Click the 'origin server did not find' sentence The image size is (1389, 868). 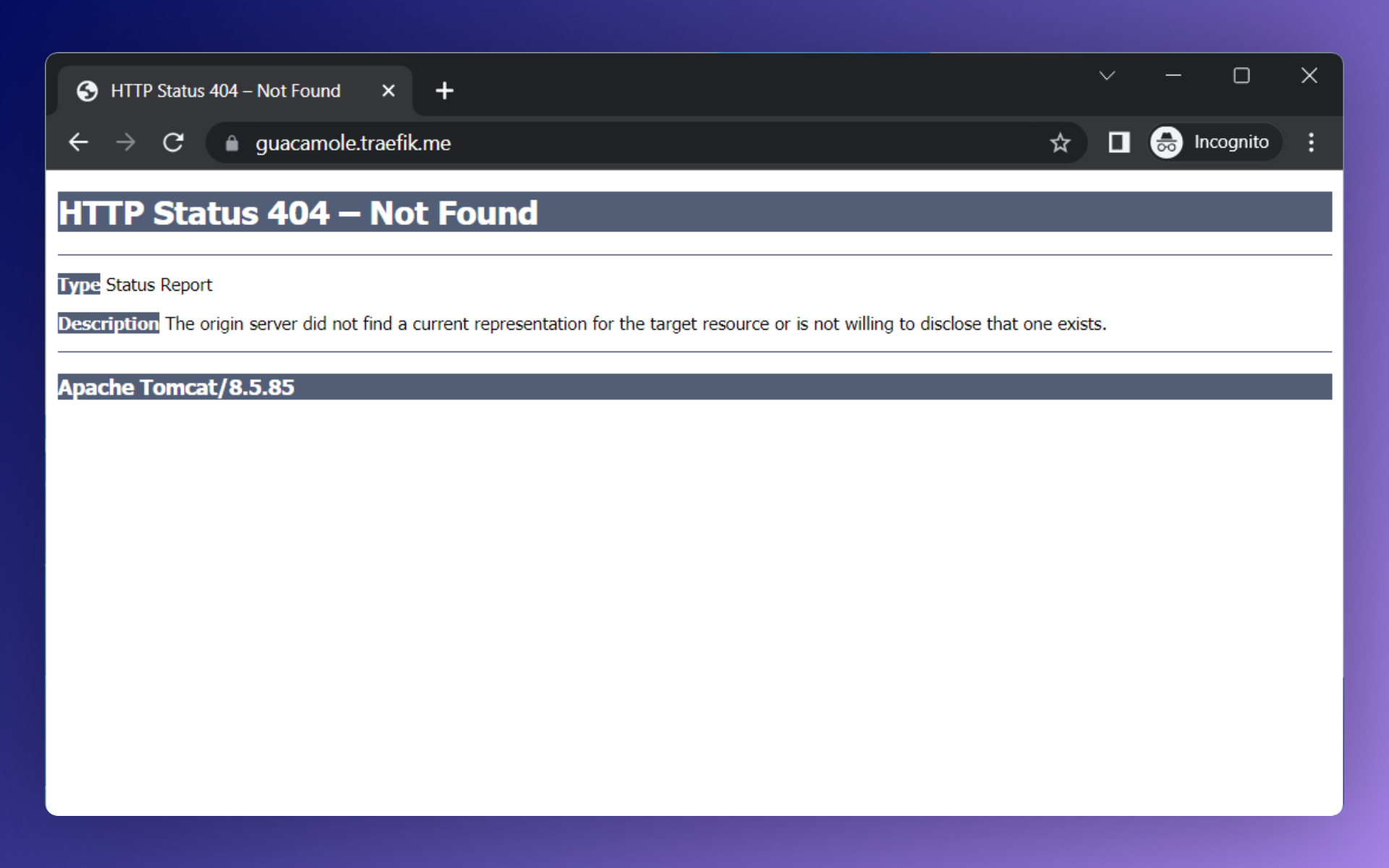(x=636, y=323)
